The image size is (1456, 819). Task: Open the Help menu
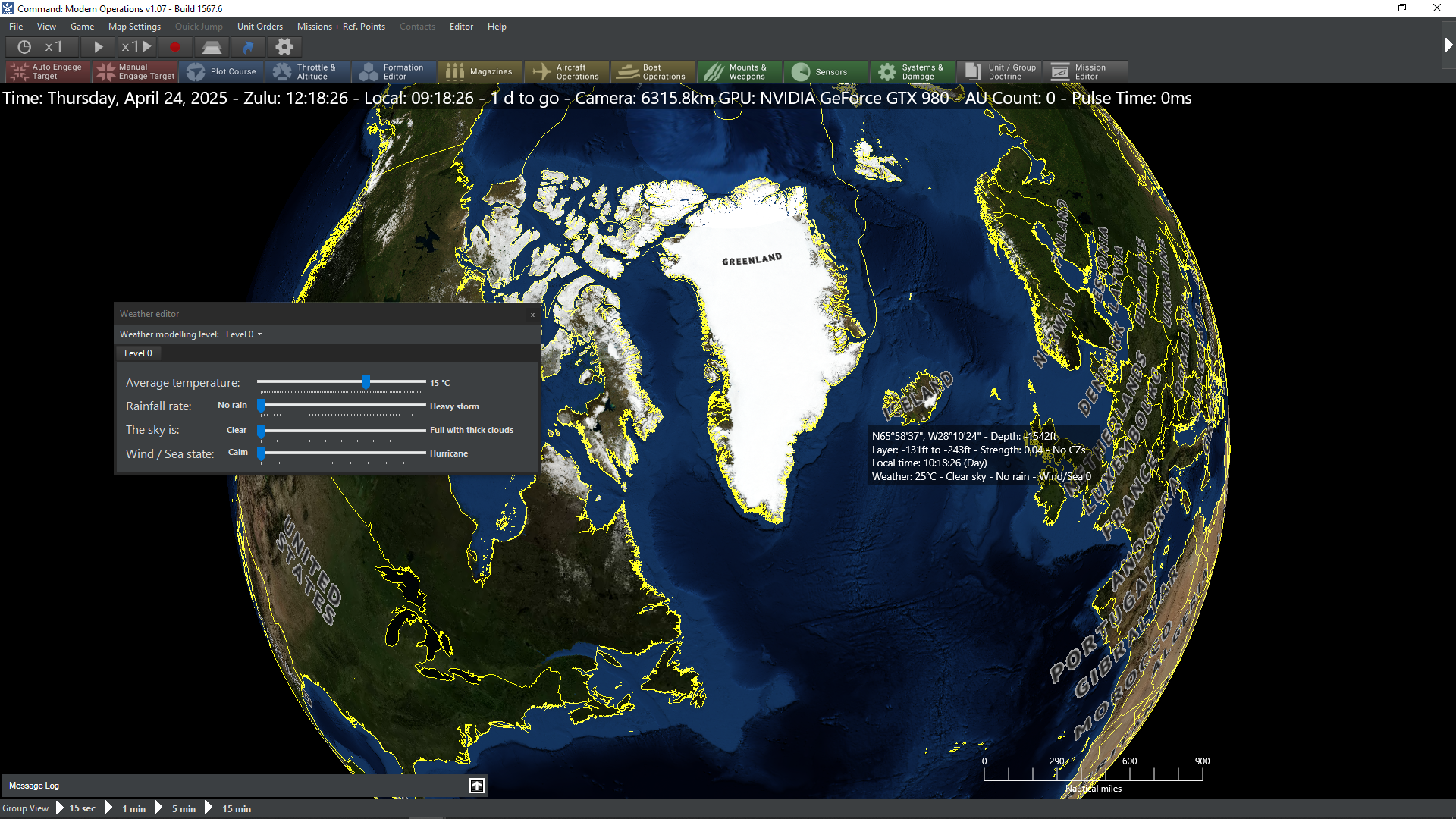[497, 27]
